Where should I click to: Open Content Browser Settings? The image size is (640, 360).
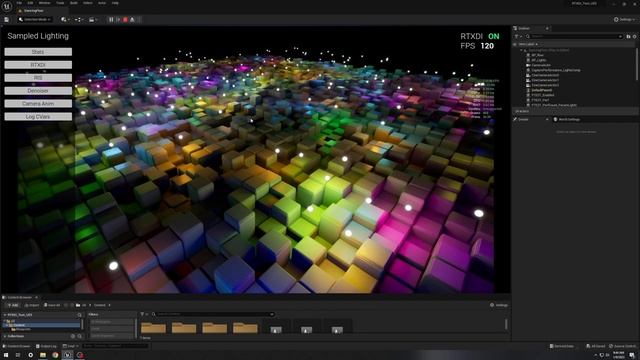click(x=499, y=305)
